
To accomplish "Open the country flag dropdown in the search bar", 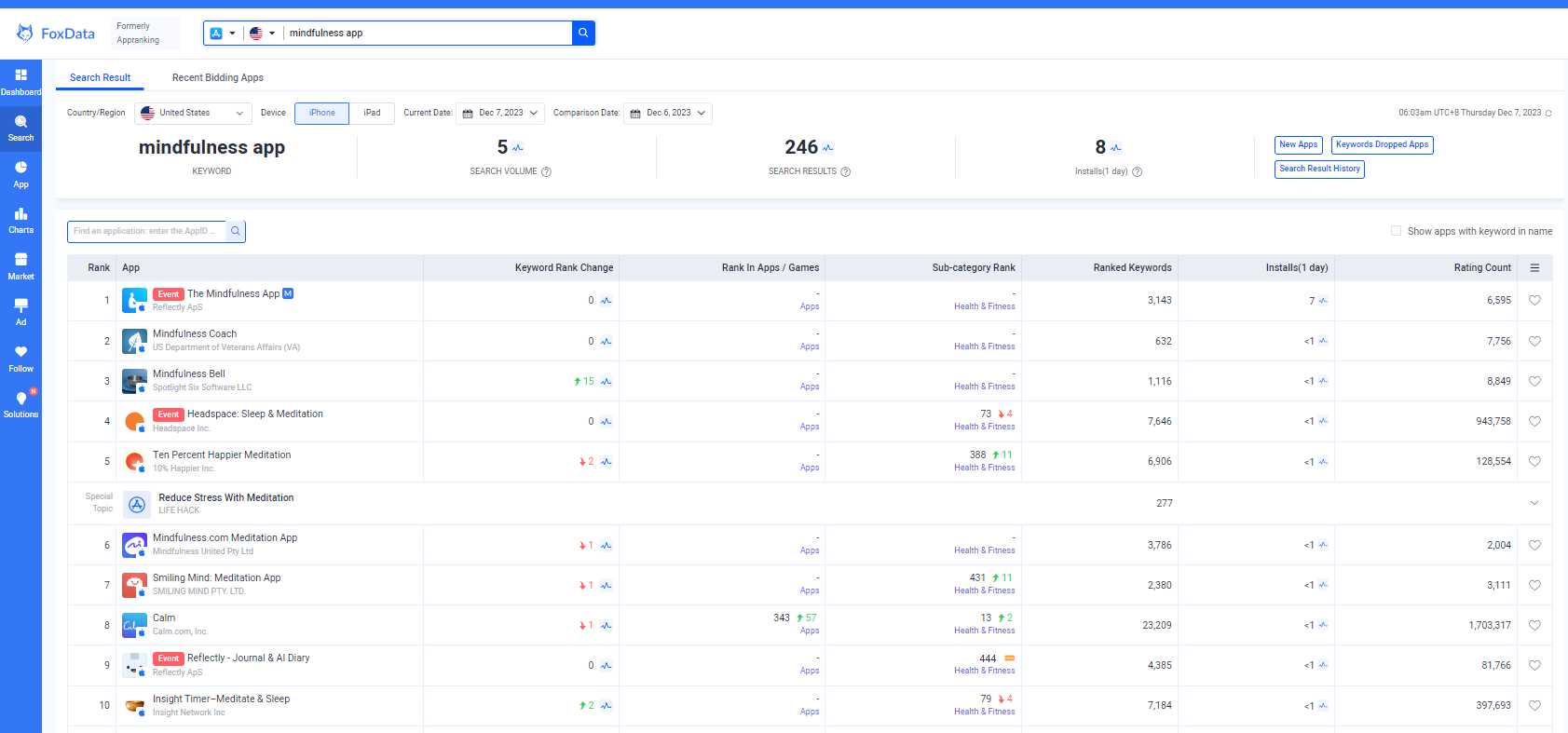I will coord(263,34).
